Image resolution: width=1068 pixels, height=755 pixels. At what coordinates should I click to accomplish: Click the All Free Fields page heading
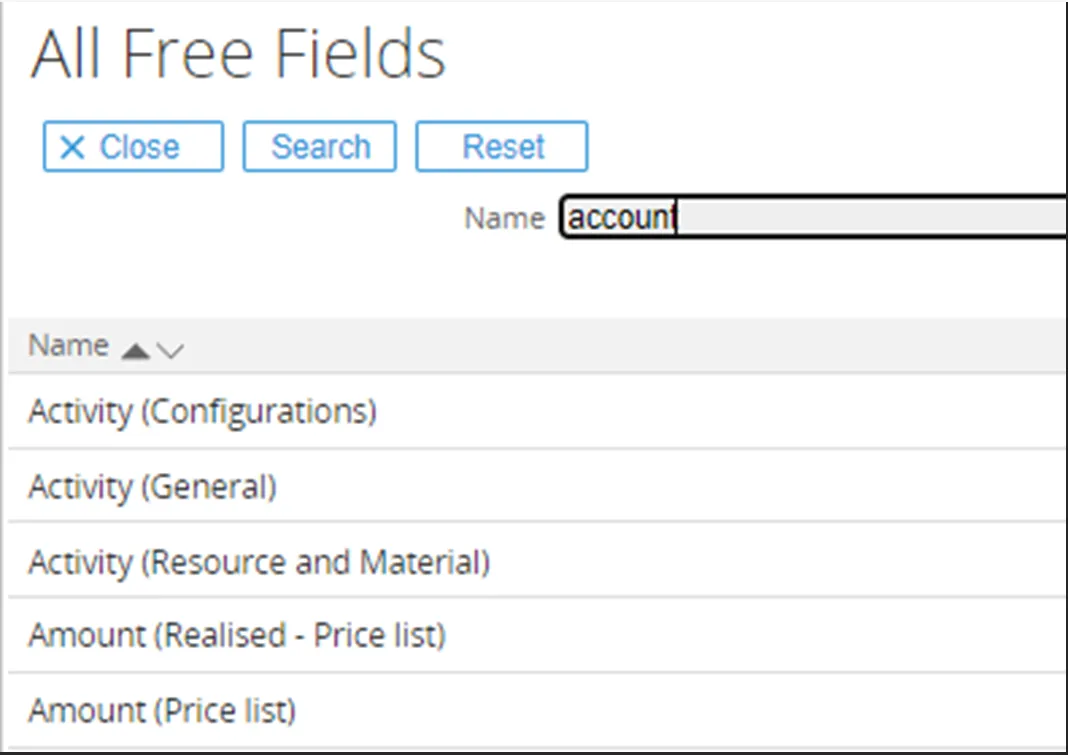click(x=238, y=54)
